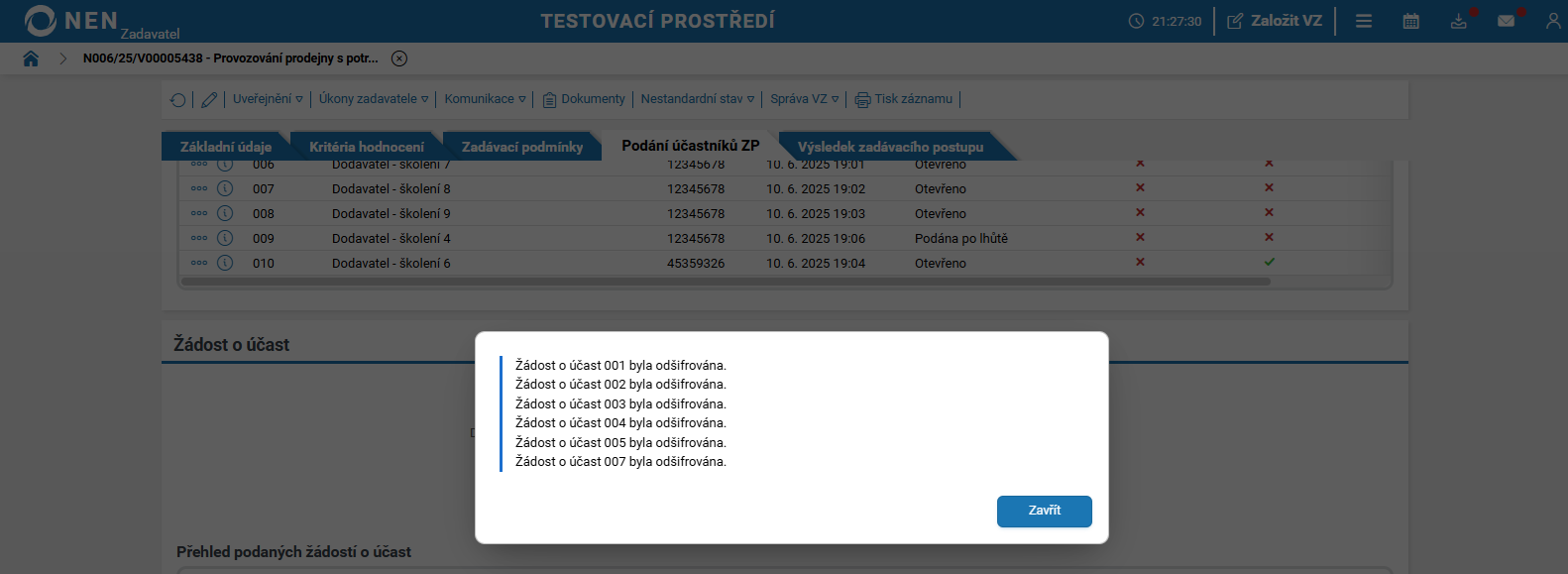Switch to Výsledek zadávacího postupu tab
The height and width of the screenshot is (574, 1568).
890,147
